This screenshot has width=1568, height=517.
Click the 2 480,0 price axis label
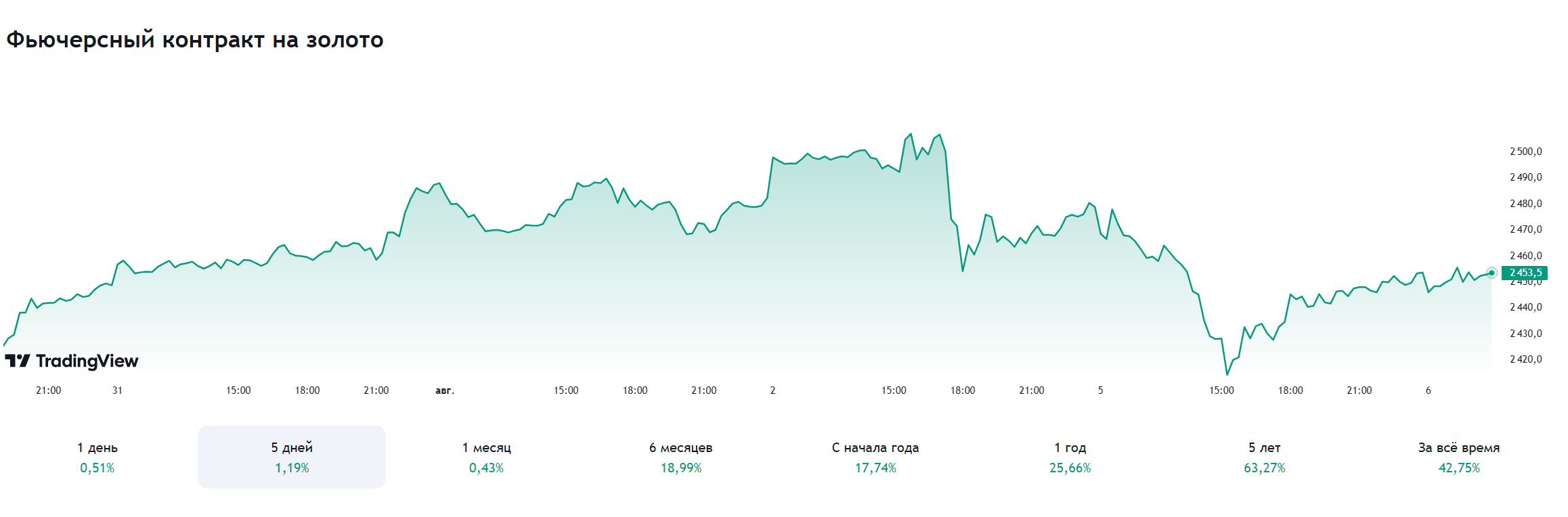(x=1526, y=204)
